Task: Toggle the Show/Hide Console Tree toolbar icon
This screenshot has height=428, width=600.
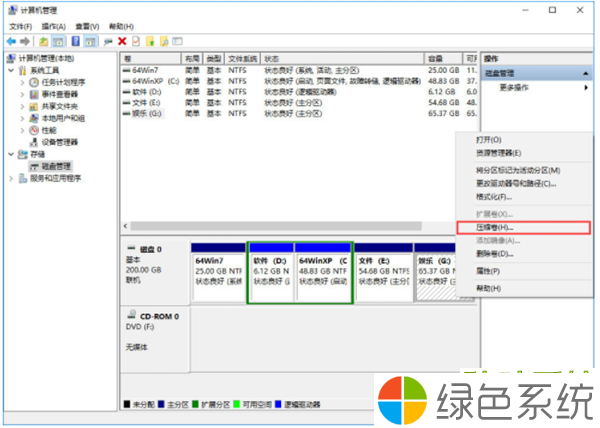Action: pos(58,41)
